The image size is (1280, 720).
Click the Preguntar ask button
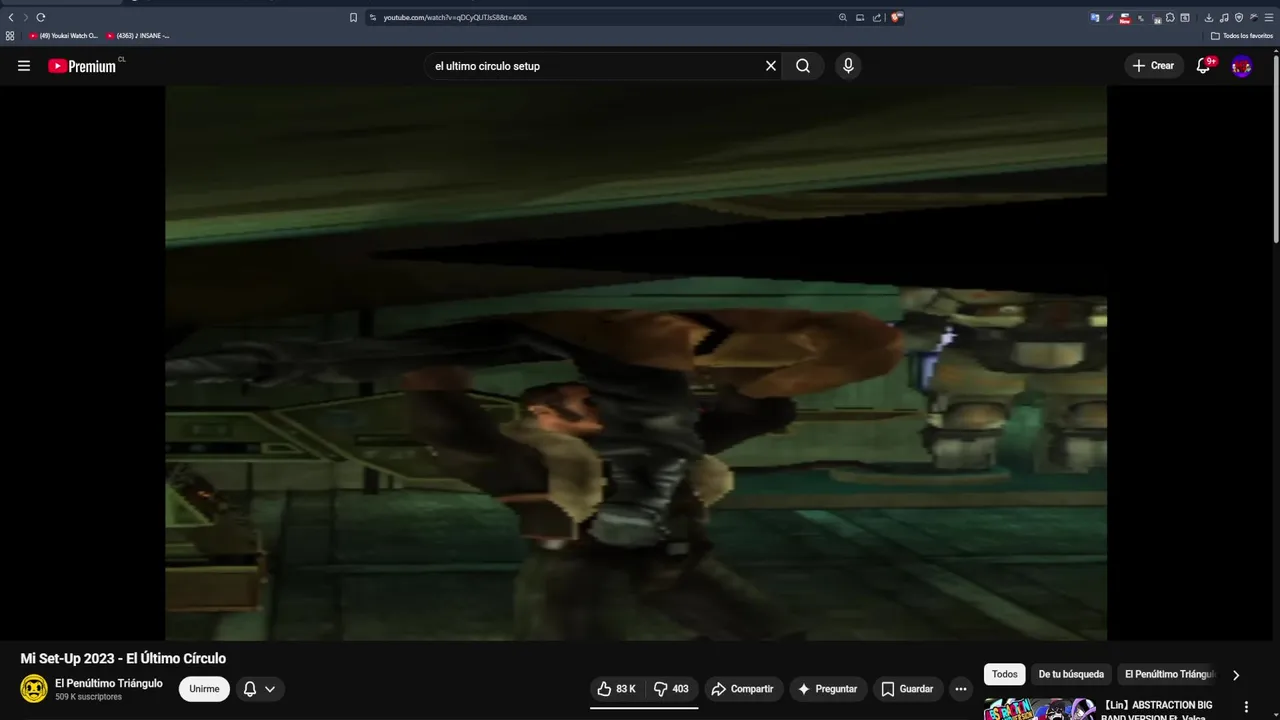[x=827, y=689]
